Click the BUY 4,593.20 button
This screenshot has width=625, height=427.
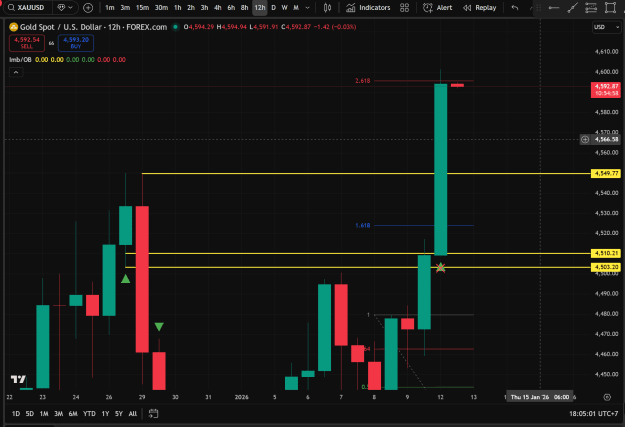(76, 43)
